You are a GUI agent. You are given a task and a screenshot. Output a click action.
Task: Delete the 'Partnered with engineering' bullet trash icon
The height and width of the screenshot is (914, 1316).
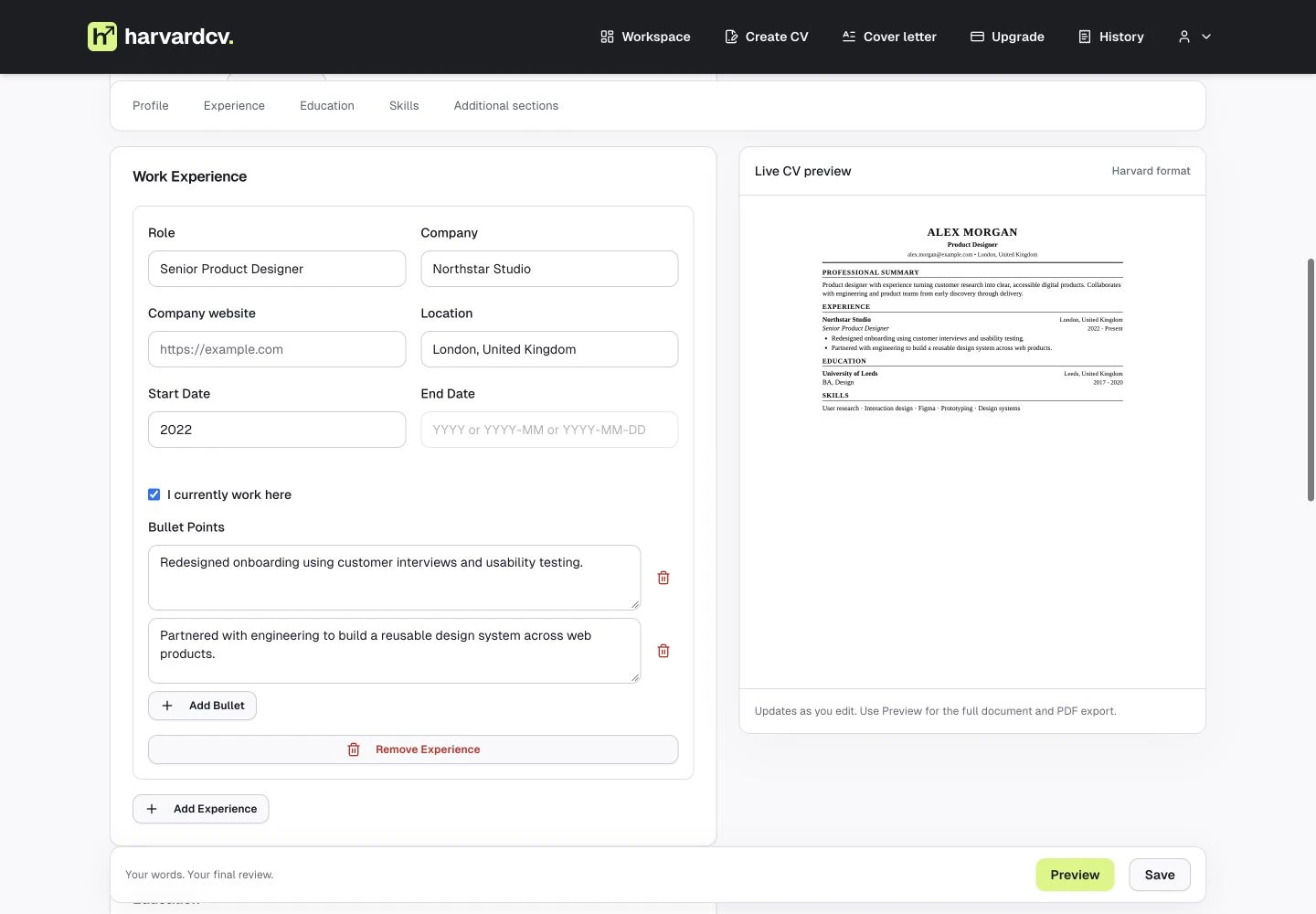663,651
